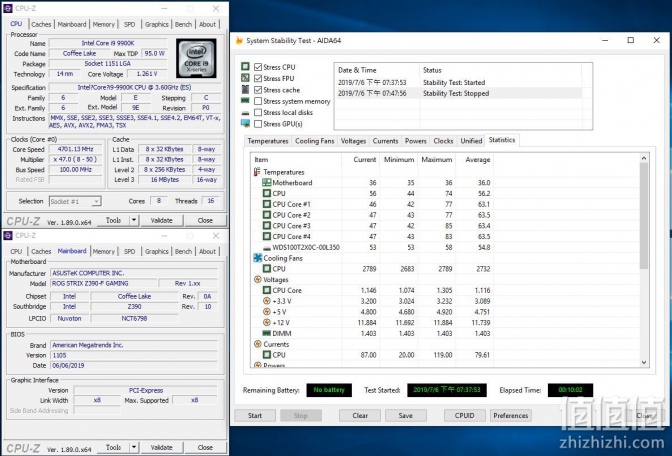Toggle Stress cache checkbox
This screenshot has width=672, height=456.
[x=258, y=90]
